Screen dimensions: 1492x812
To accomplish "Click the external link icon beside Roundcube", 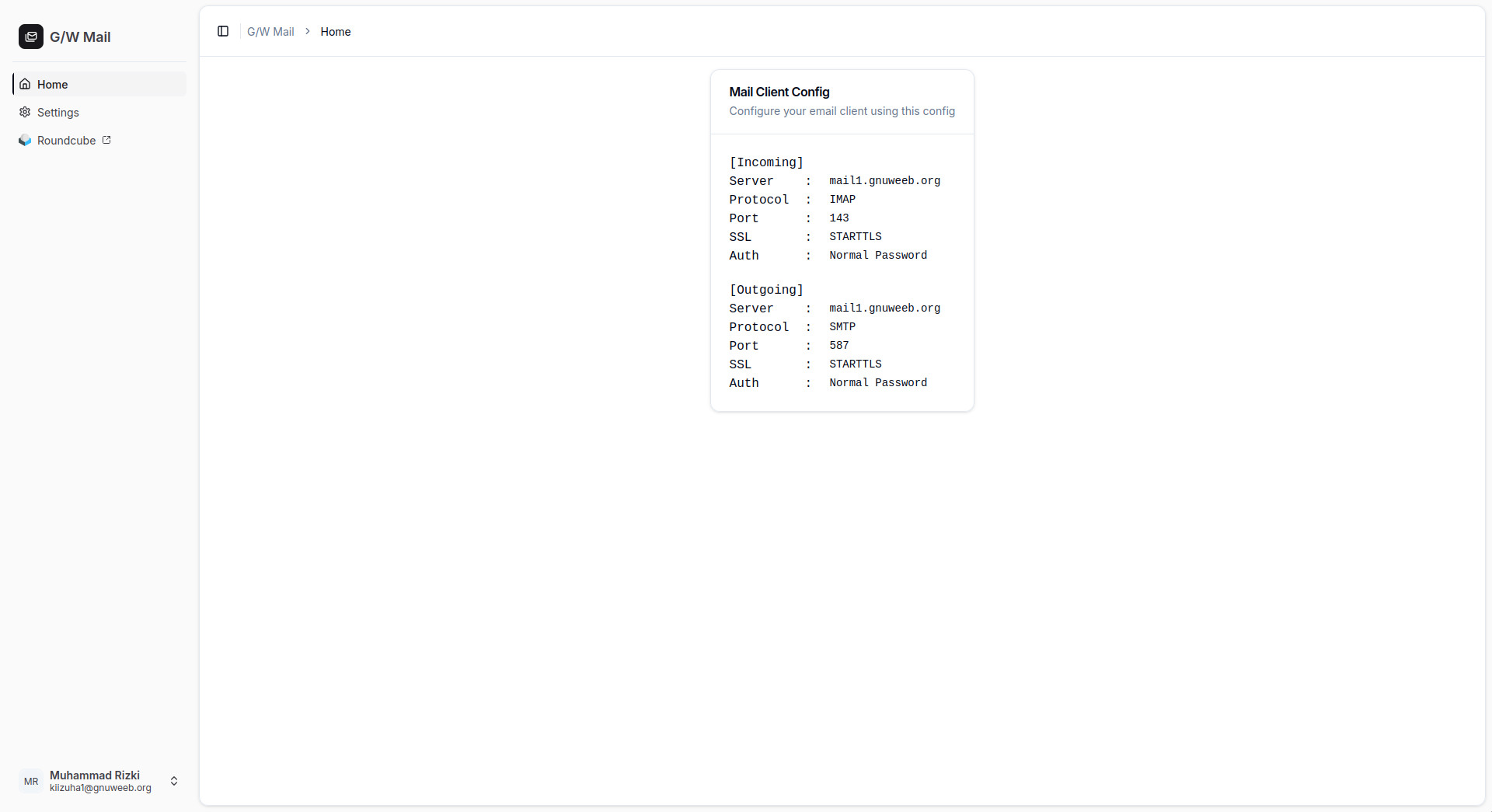I will 106,140.
